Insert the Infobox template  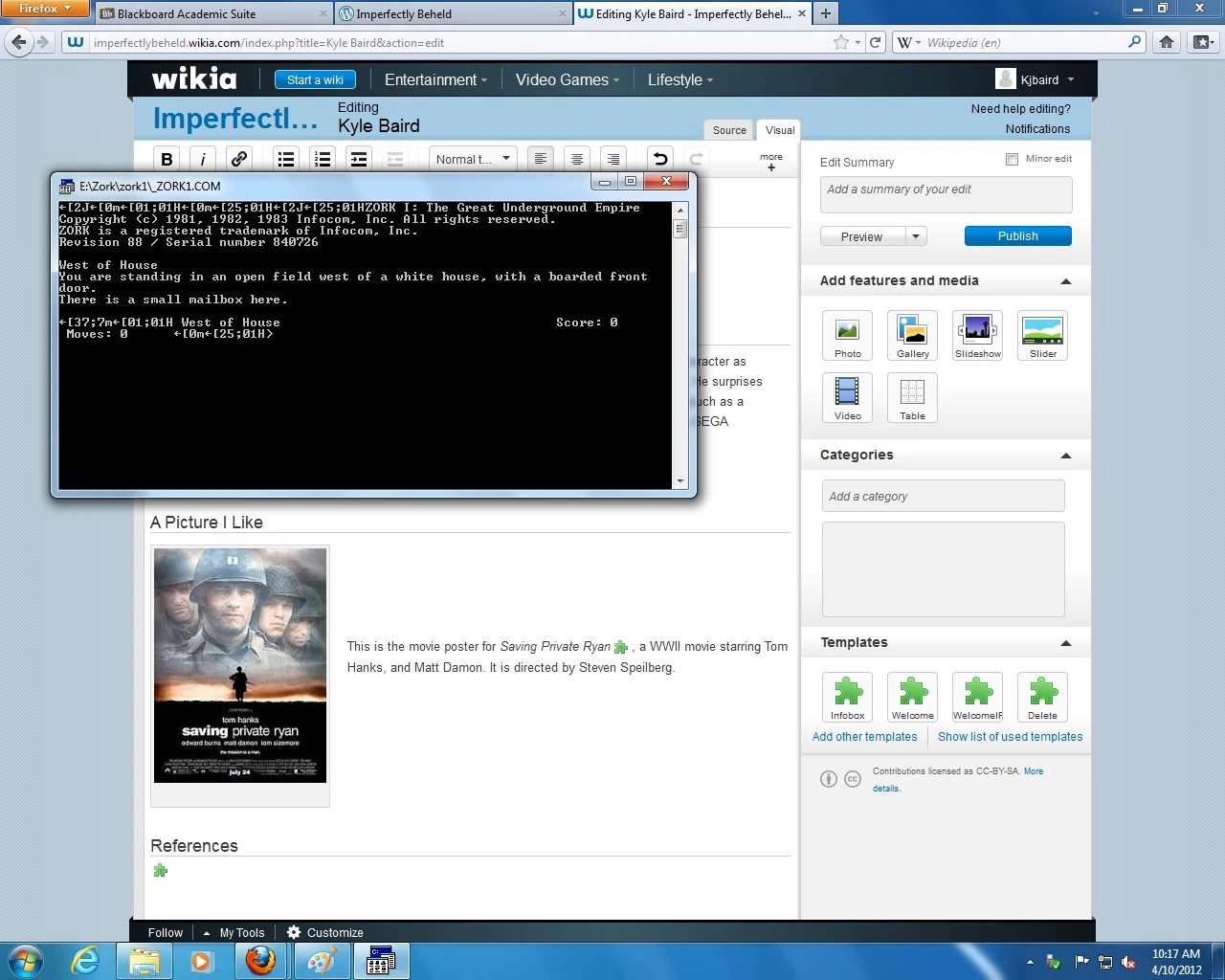[847, 697]
